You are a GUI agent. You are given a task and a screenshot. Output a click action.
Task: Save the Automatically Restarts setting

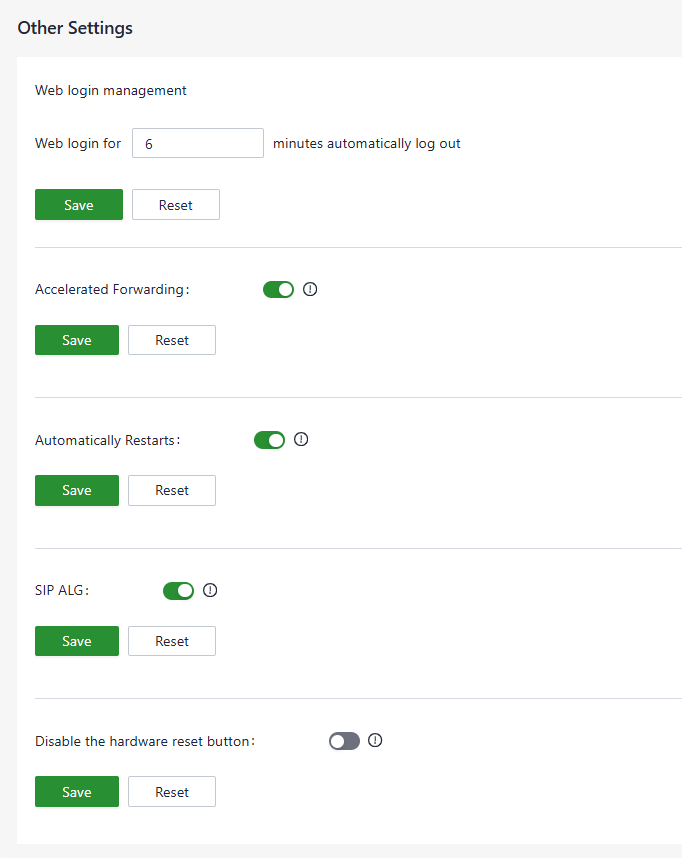coord(77,490)
